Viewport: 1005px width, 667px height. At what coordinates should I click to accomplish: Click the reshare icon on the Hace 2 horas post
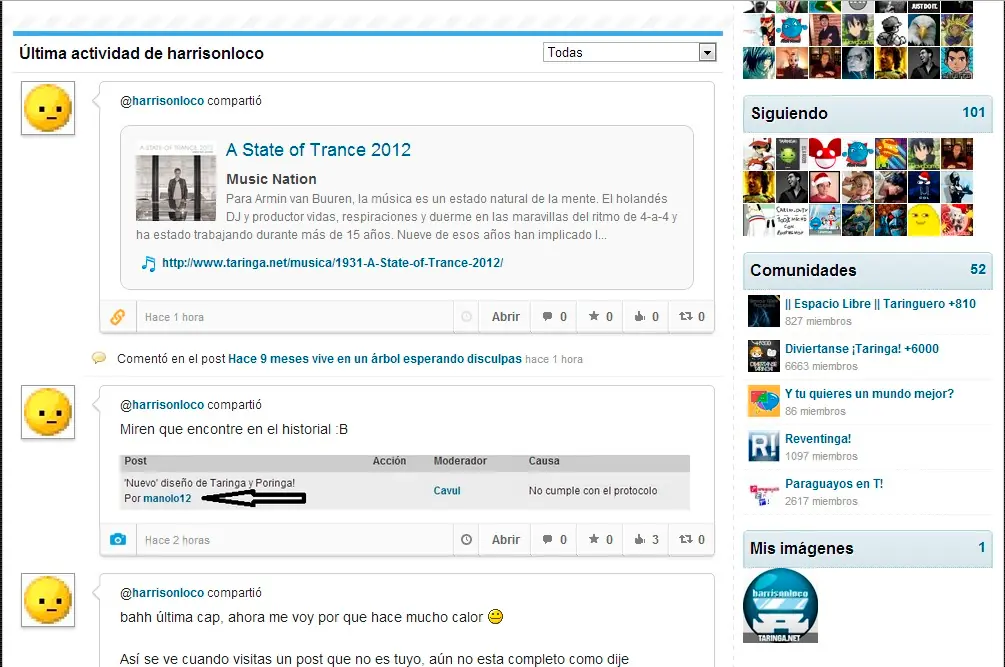click(x=685, y=539)
